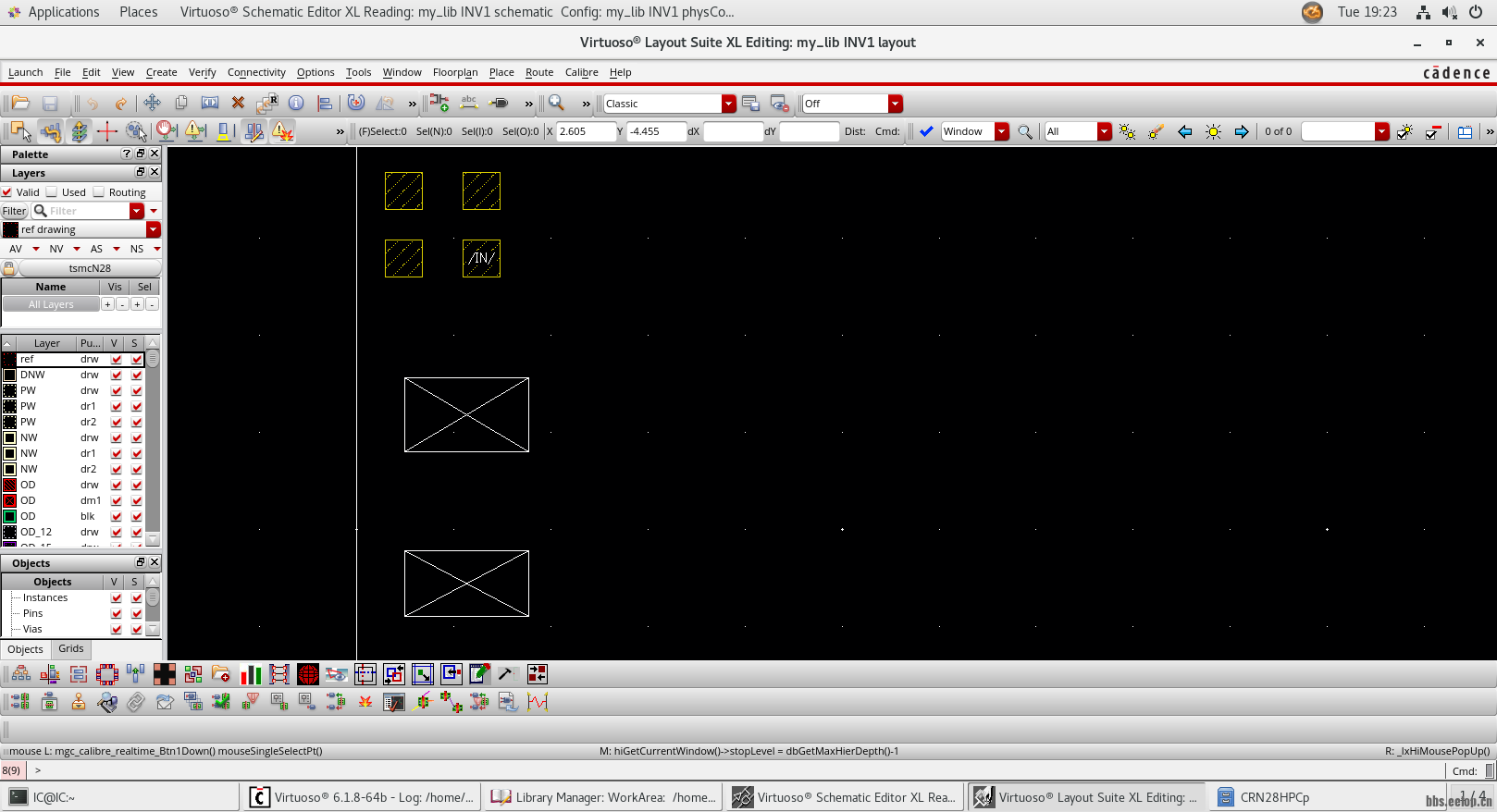Expand the AV dropdown arrow

[x=36, y=249]
